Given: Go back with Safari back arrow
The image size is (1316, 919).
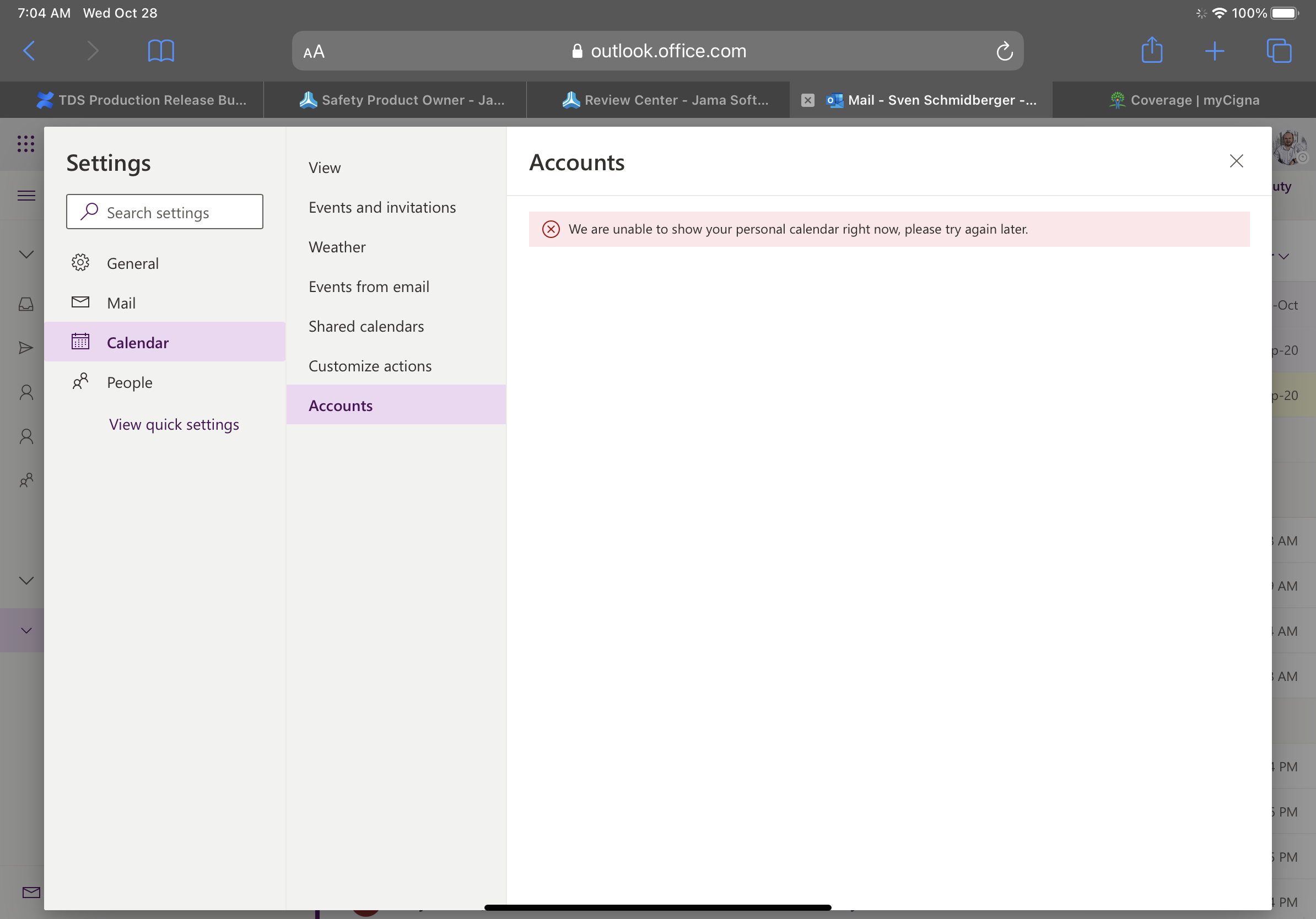Looking at the screenshot, I should click(29, 51).
